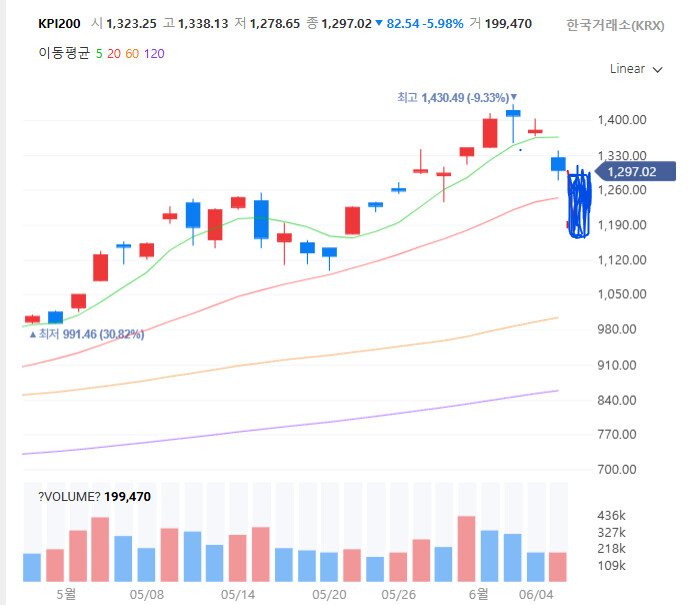The image size is (695, 605).
Task: Click the ?VOLUME? 199,470 label
Action: point(94,497)
